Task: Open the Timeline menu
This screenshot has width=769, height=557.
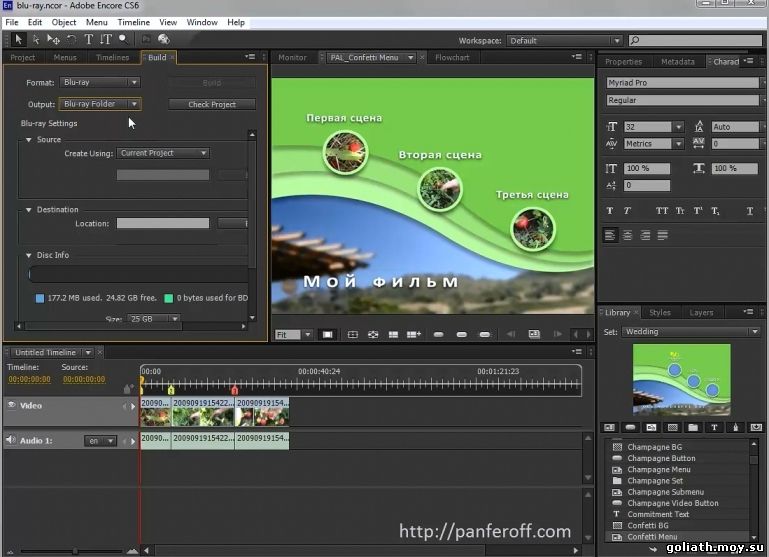Action: click(x=133, y=22)
